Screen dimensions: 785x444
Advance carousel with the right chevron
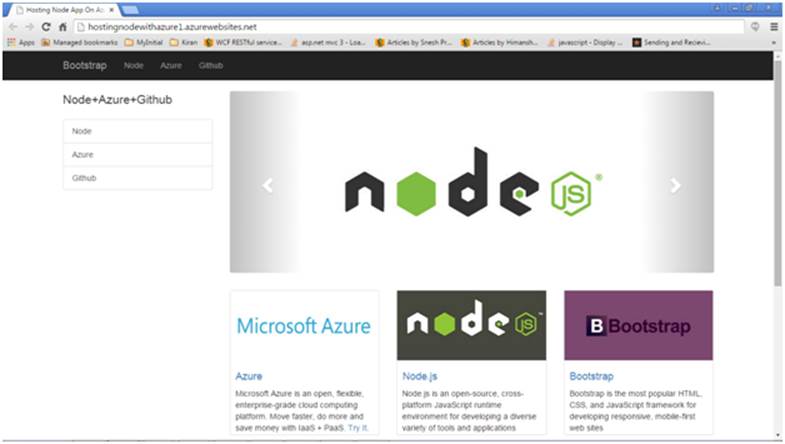coord(675,185)
